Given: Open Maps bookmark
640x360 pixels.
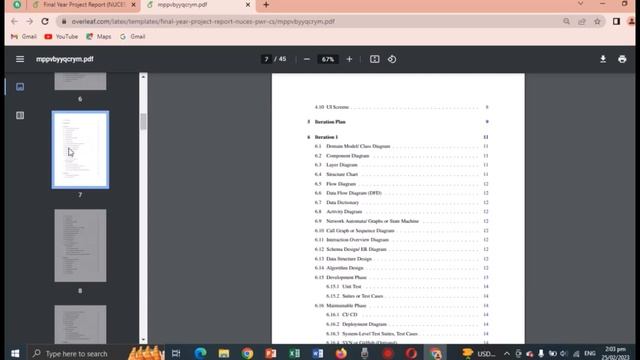Looking at the screenshot, I should pyautogui.click(x=99, y=37).
